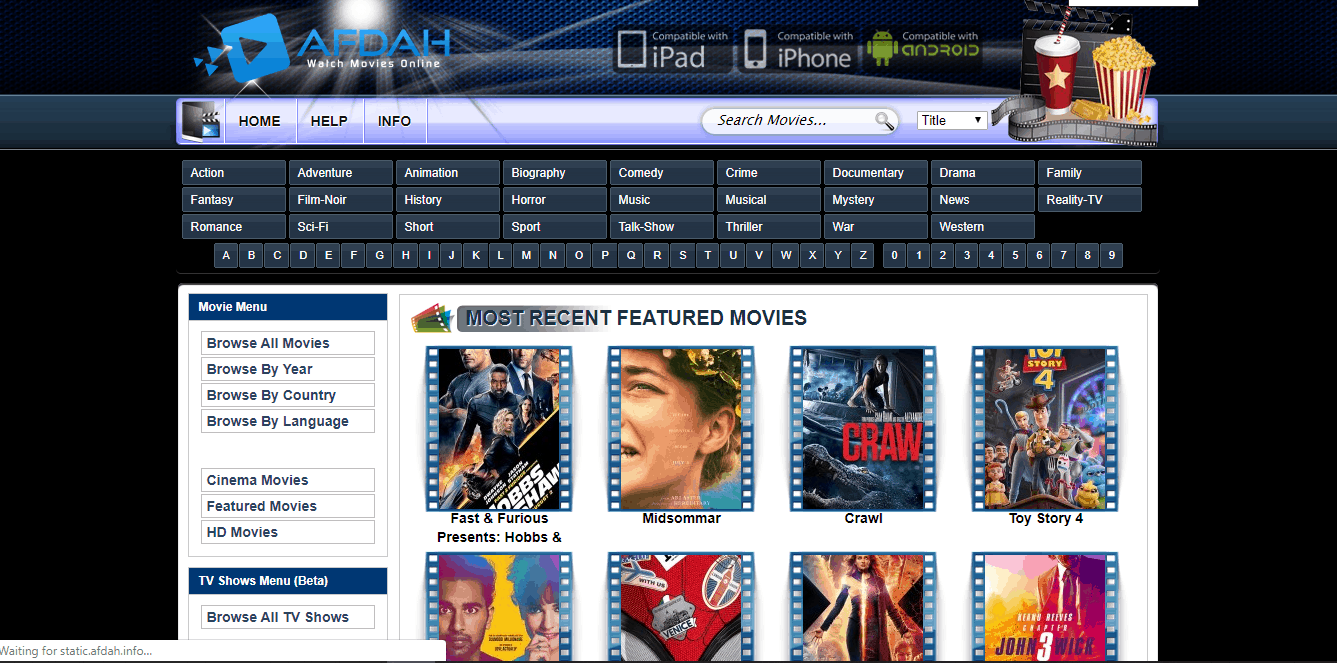Choose the Fantasy genre
This screenshot has width=1337, height=663.
point(234,200)
